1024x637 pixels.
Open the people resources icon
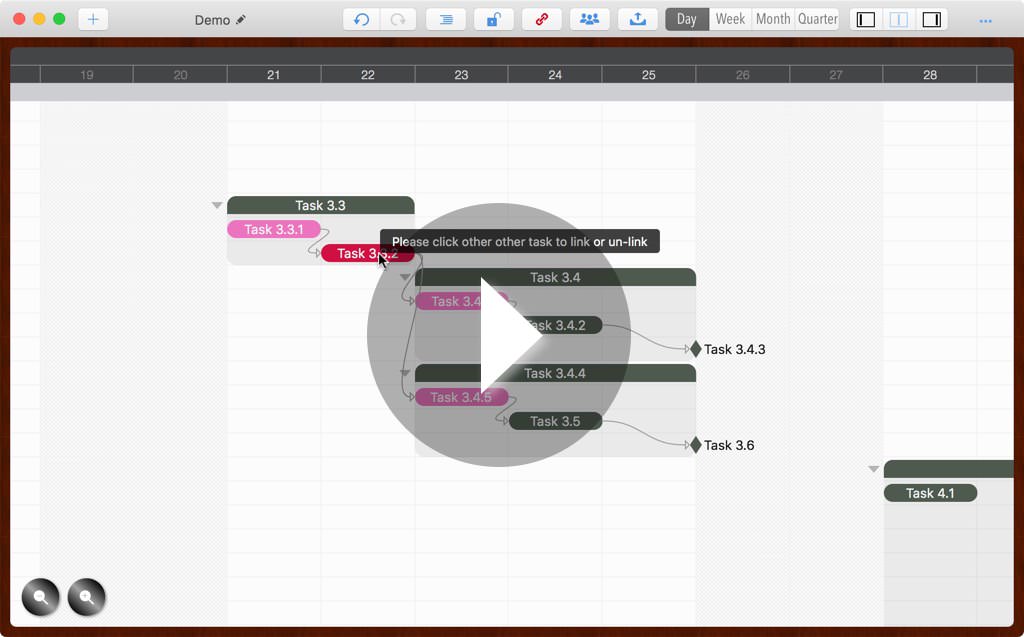589,19
